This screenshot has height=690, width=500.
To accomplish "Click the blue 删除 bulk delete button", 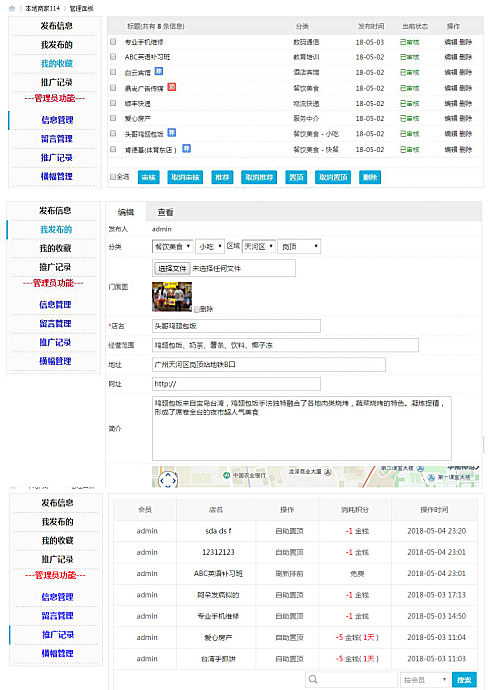I will pyautogui.click(x=370, y=177).
